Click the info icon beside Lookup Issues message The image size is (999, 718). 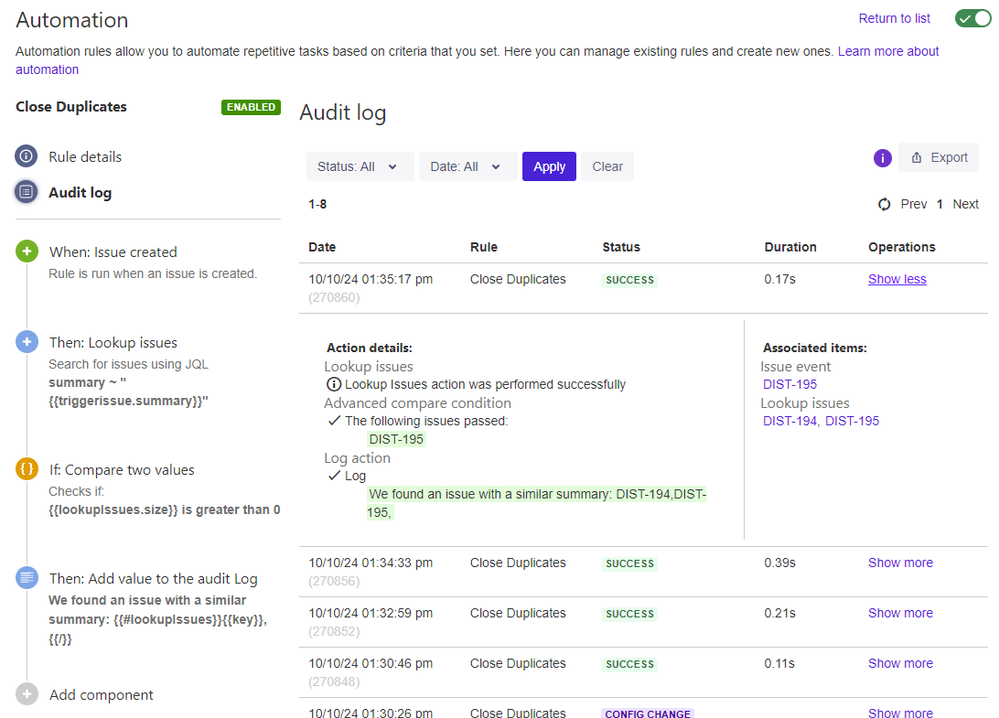coord(333,384)
